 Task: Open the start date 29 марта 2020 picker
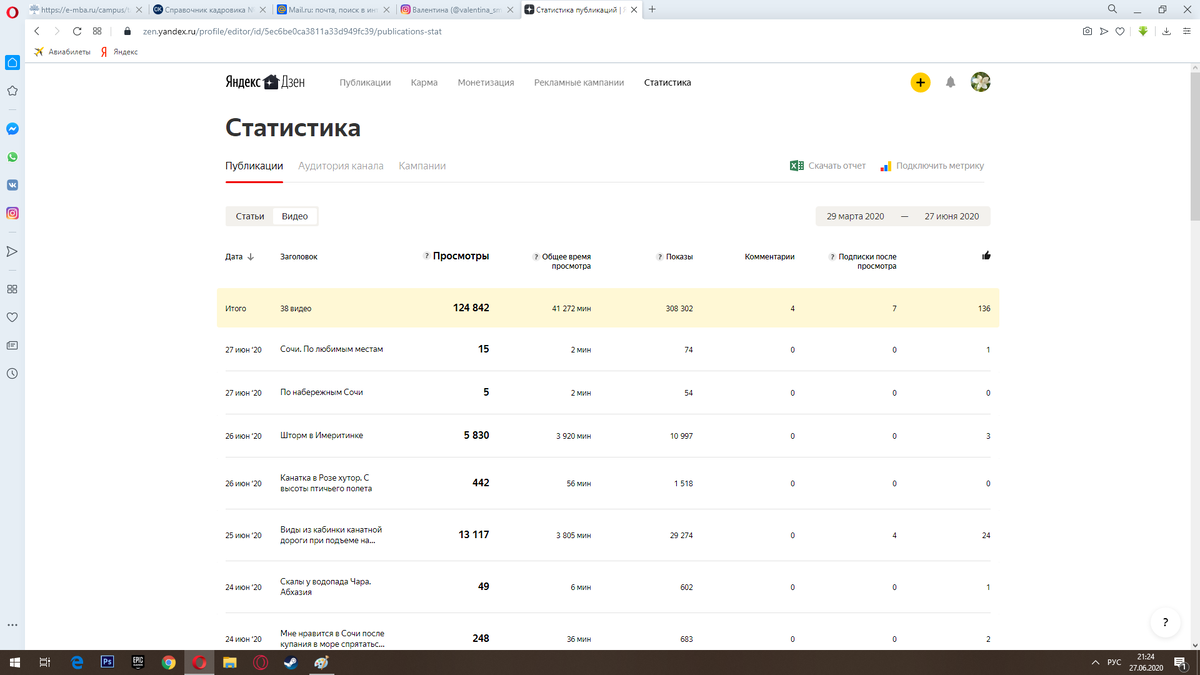tap(855, 216)
